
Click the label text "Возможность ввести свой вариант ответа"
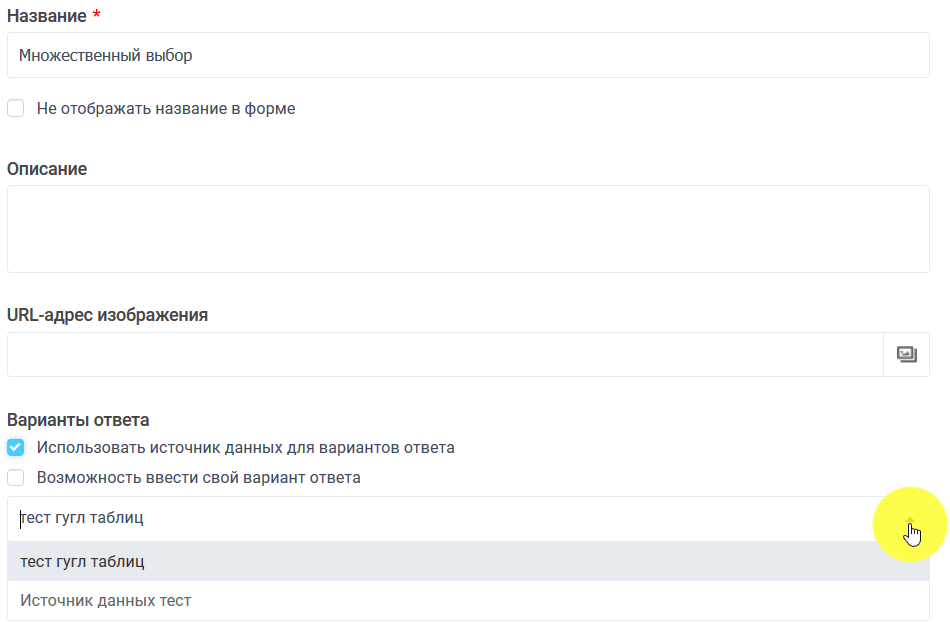[199, 478]
